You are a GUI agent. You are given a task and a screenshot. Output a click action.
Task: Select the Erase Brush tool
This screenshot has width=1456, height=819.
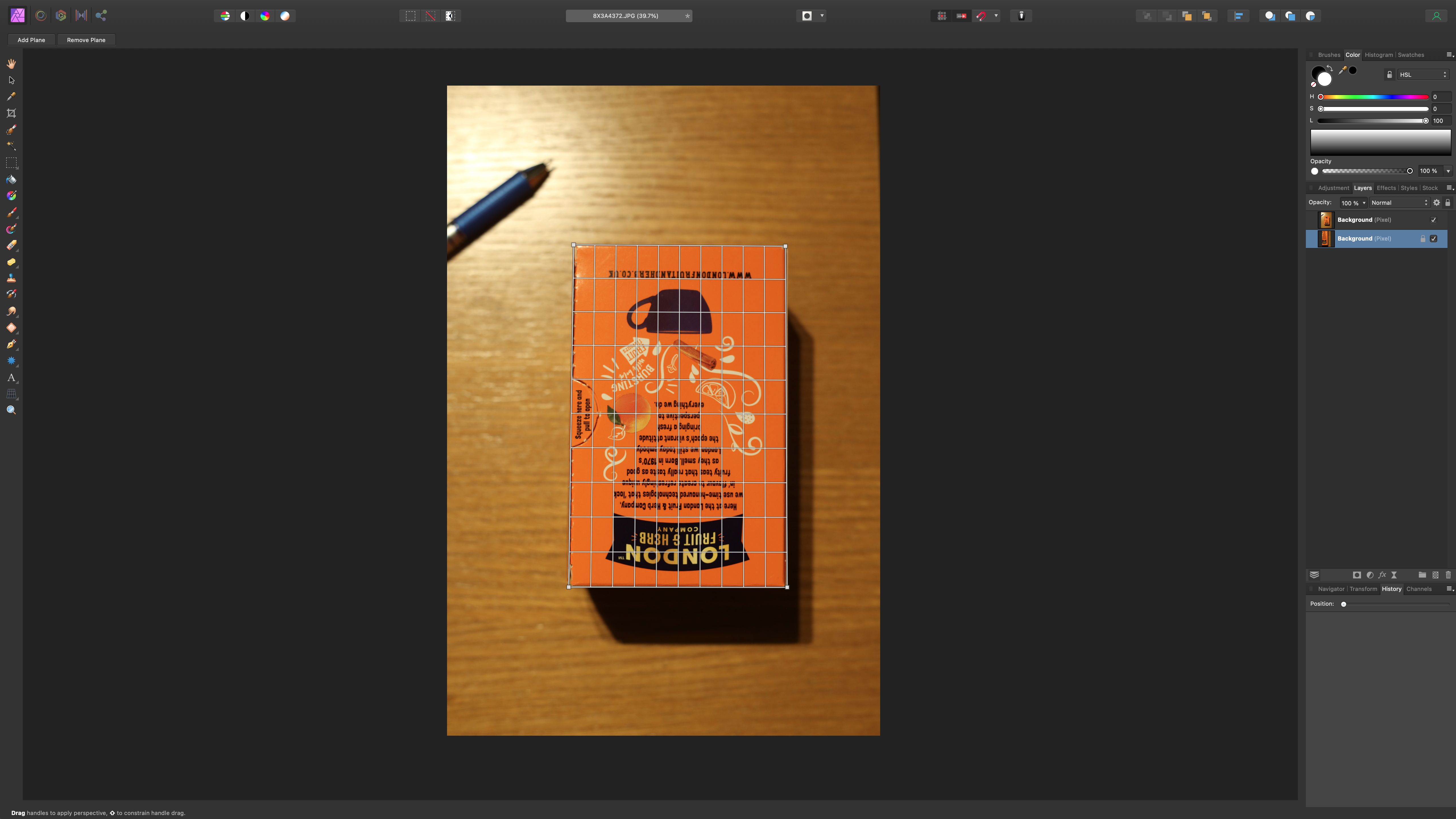pyautogui.click(x=11, y=245)
